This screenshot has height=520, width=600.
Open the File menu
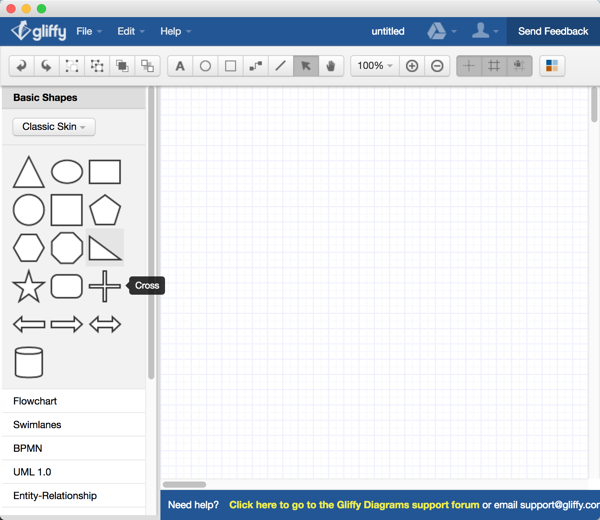[89, 31]
